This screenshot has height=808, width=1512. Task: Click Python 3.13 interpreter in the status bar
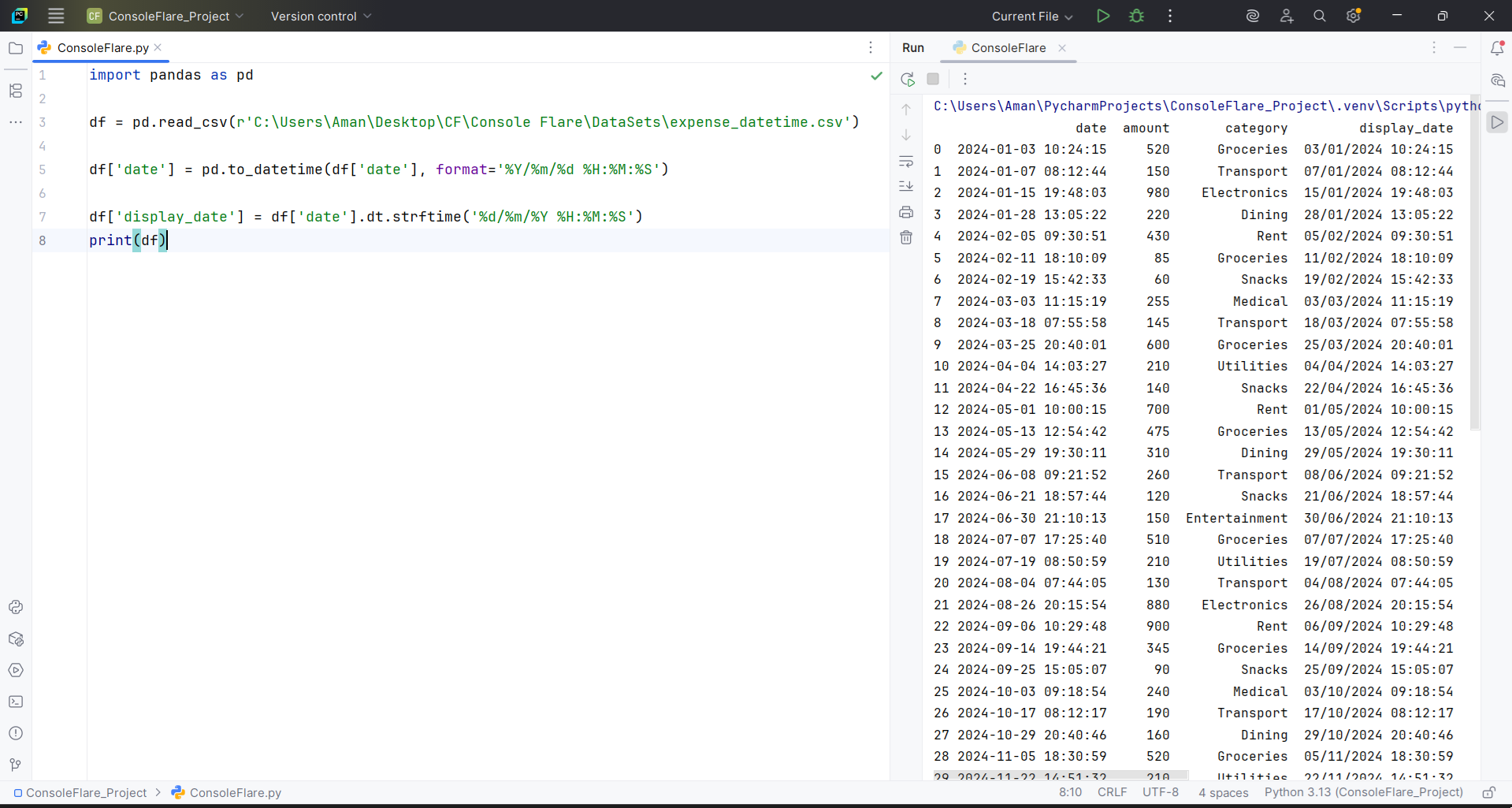(1362, 793)
